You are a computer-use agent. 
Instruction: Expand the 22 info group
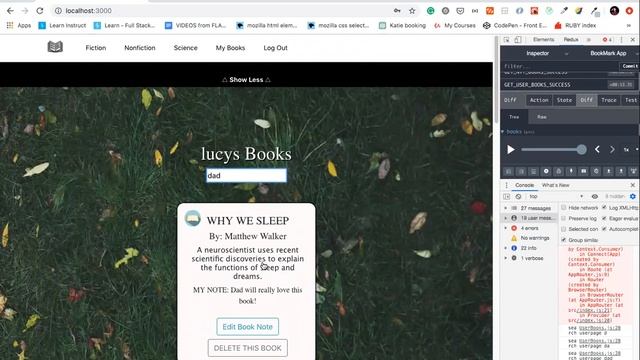click(x=506, y=248)
